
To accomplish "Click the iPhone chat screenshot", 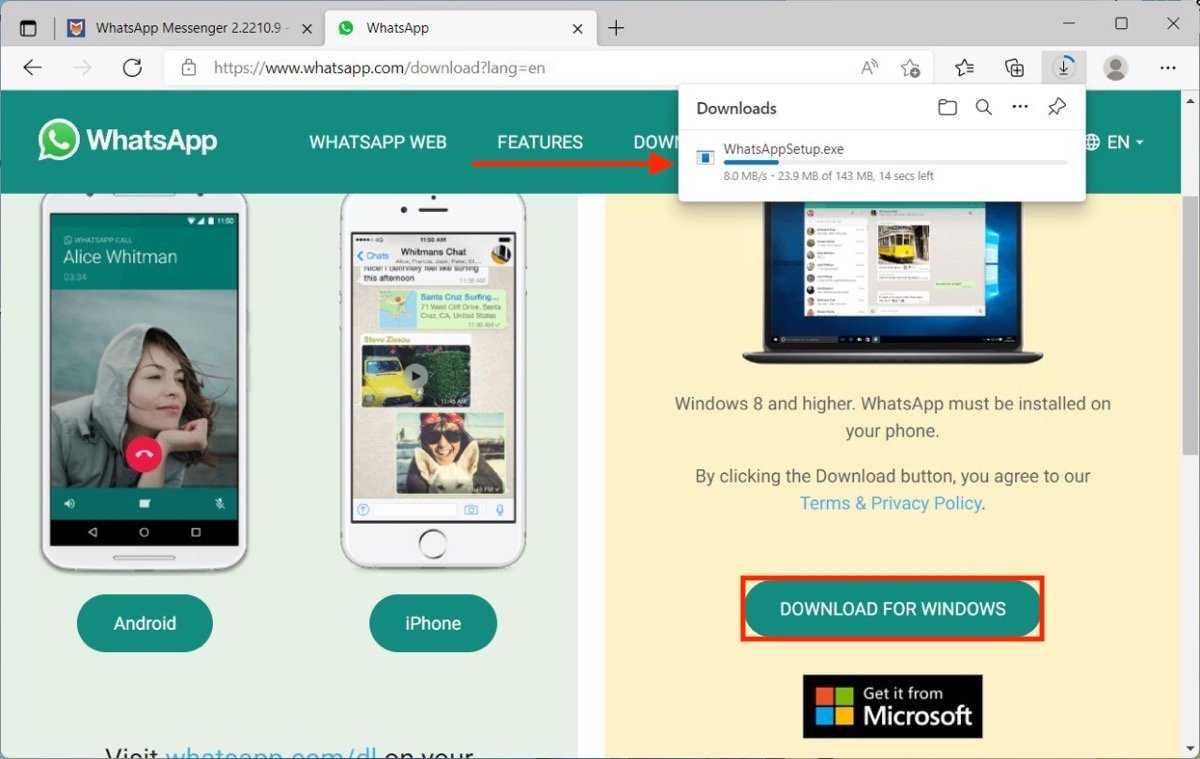I will [x=433, y=380].
